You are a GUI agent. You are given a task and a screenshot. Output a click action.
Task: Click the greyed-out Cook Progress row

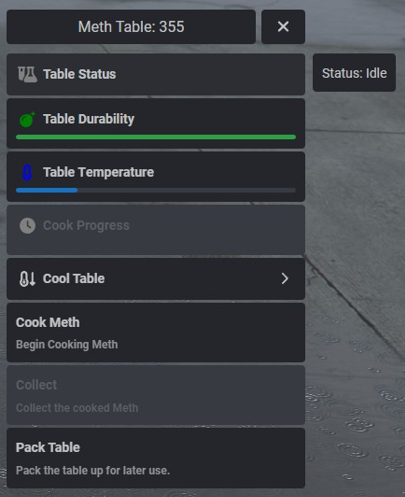point(156,230)
